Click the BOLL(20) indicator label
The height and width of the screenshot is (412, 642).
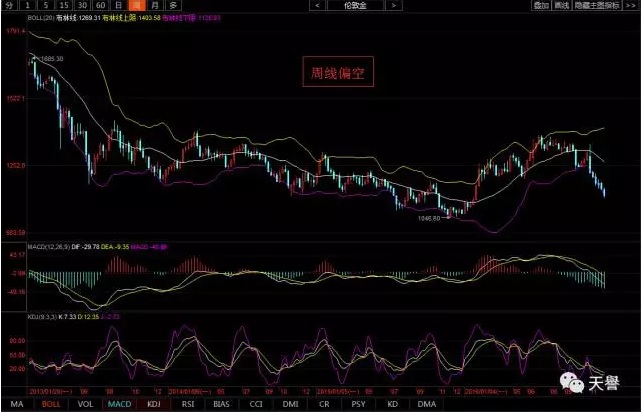tap(41, 18)
